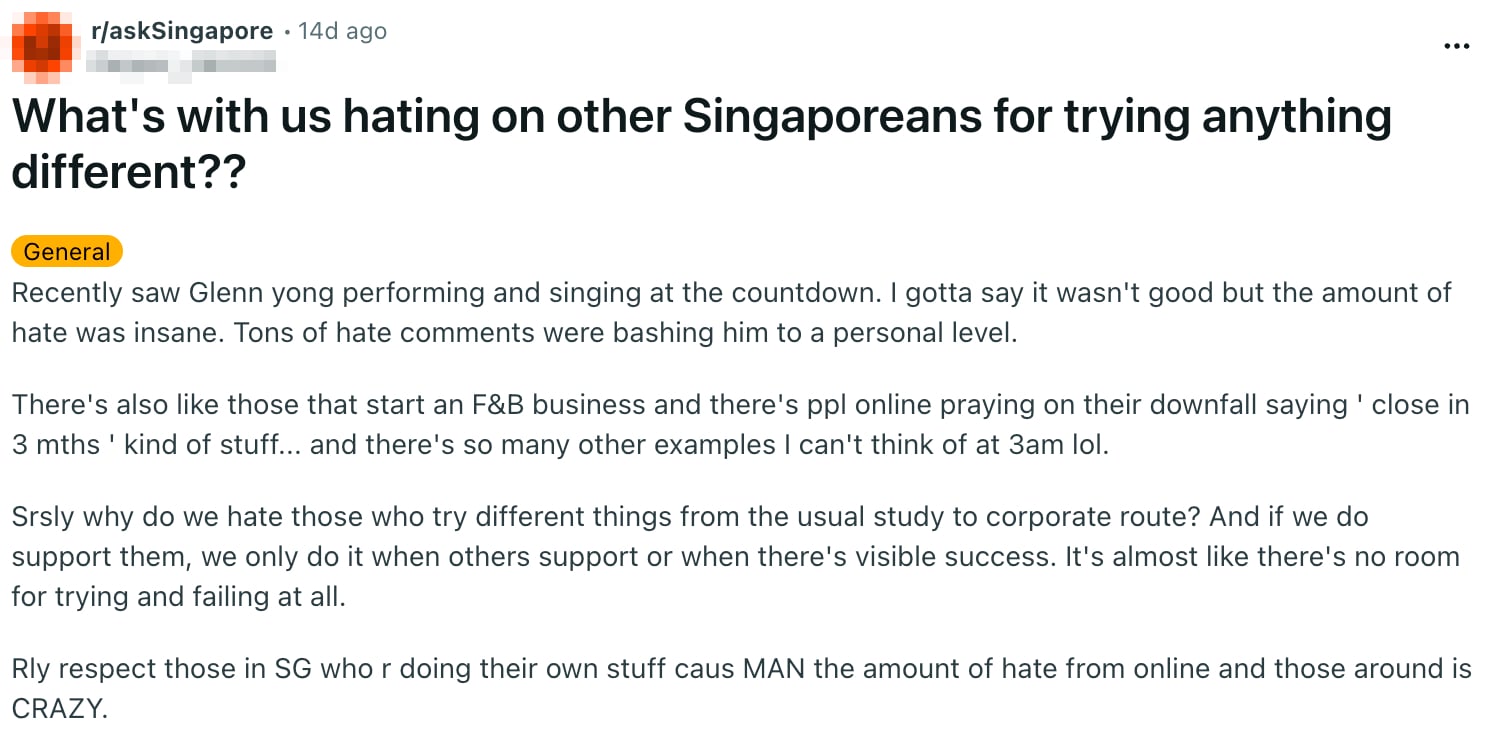
Task: Click the line "for trying and failing at all."
Action: coord(178,596)
